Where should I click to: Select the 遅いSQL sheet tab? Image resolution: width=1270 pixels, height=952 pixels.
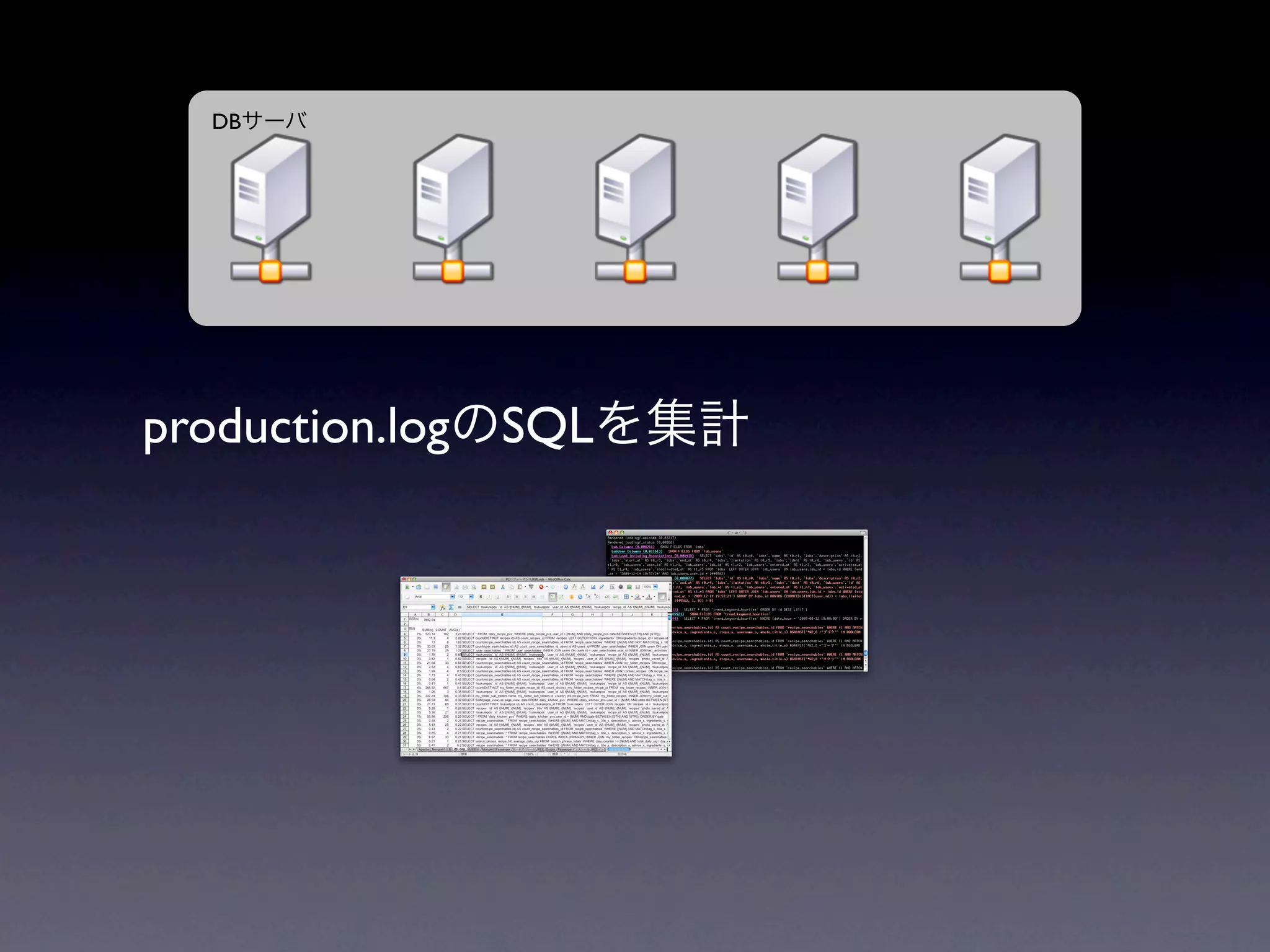(x=460, y=749)
